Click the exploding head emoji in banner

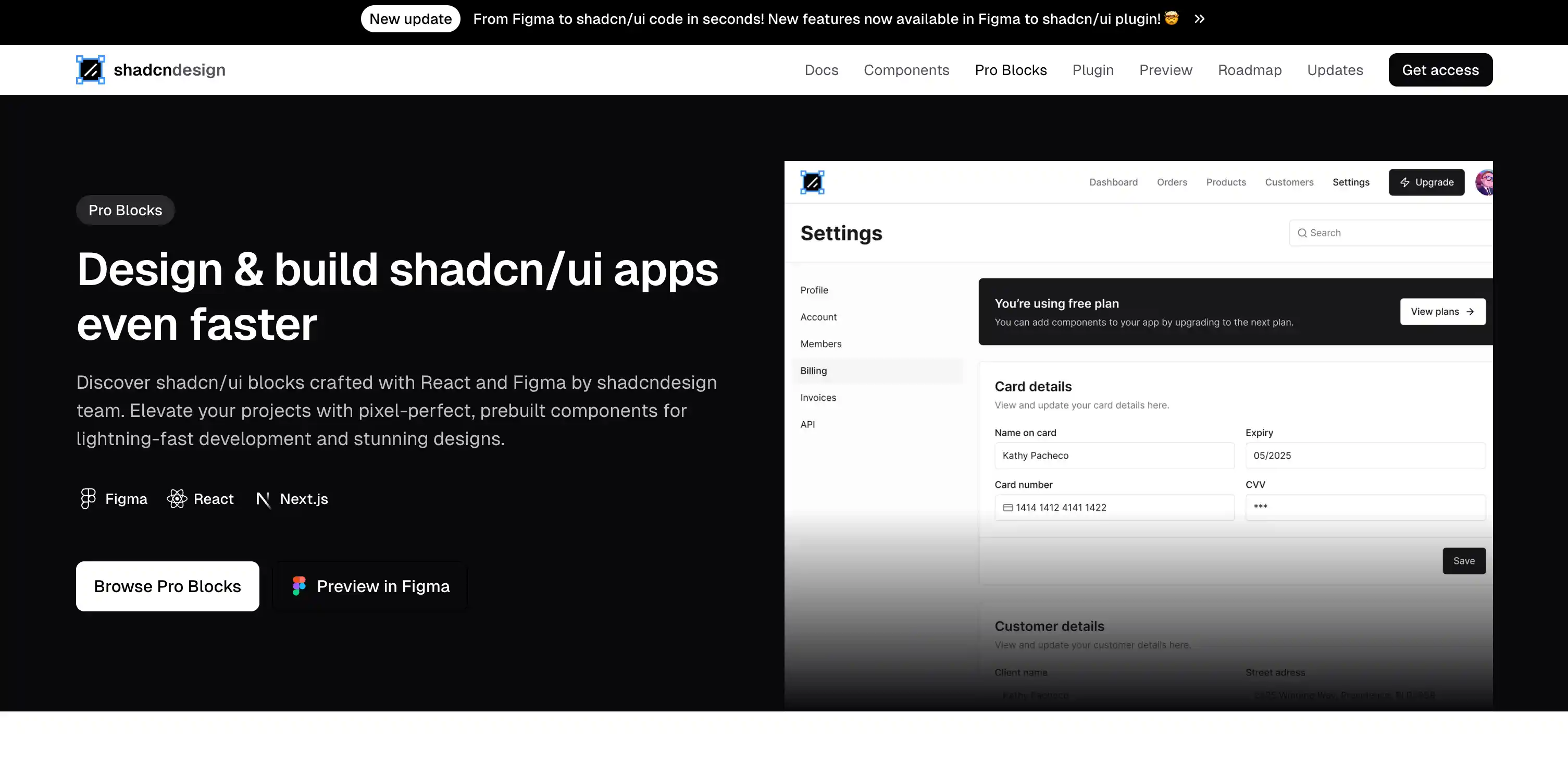point(1172,18)
